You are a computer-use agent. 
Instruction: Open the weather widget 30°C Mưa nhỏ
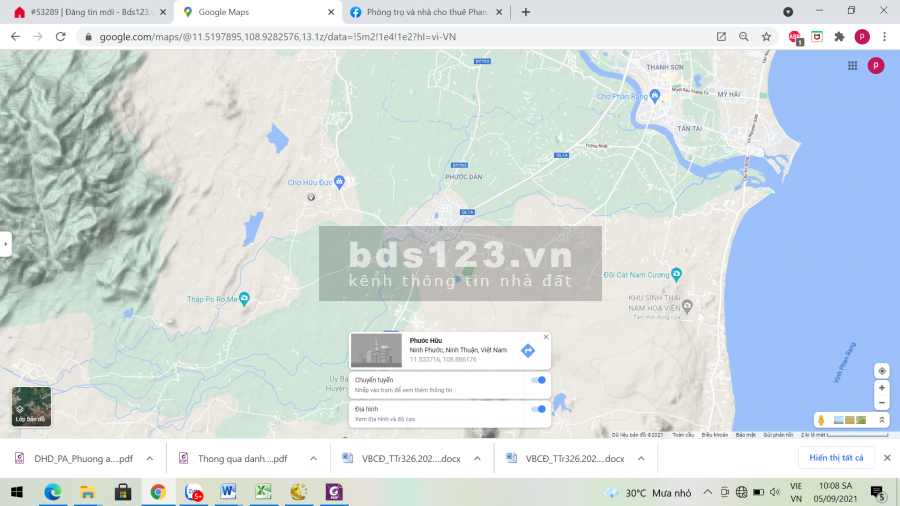(649, 493)
